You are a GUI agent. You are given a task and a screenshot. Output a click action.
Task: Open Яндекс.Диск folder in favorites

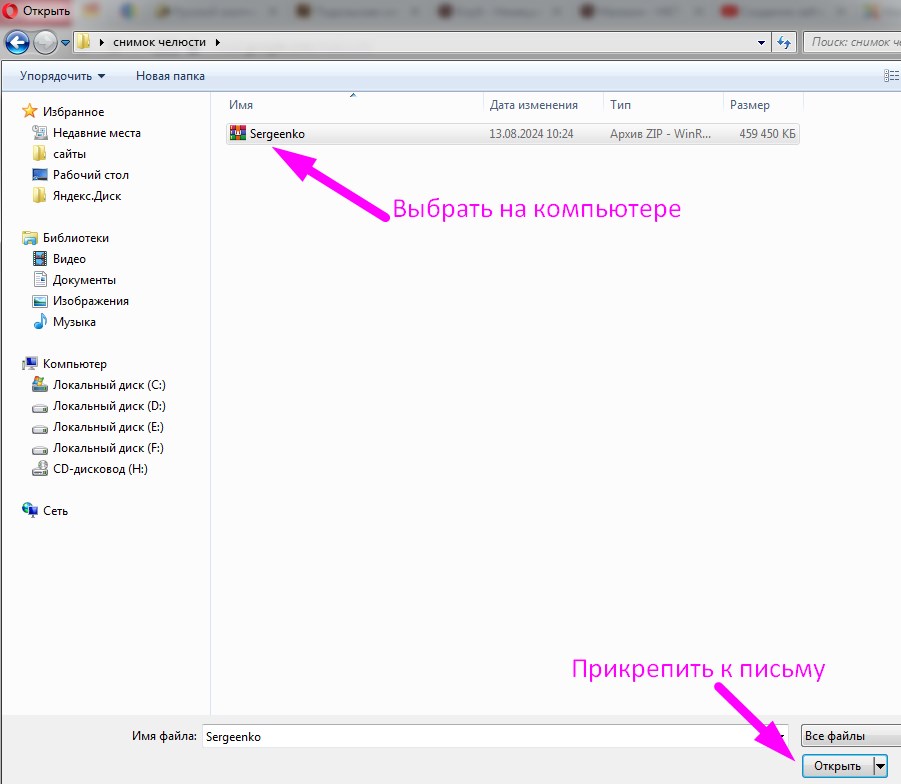(86, 196)
